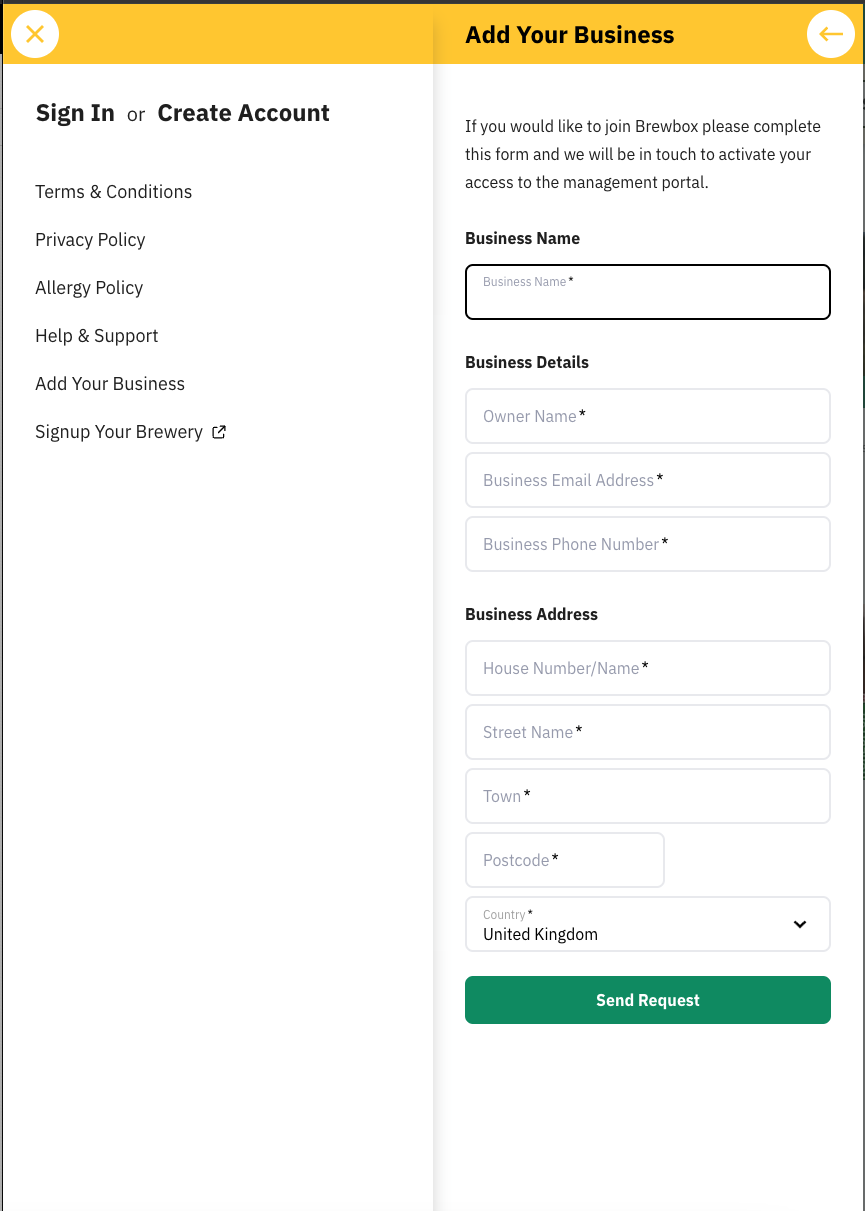Click the Owner Name field
Viewport: 865px width, 1211px height.
[647, 416]
